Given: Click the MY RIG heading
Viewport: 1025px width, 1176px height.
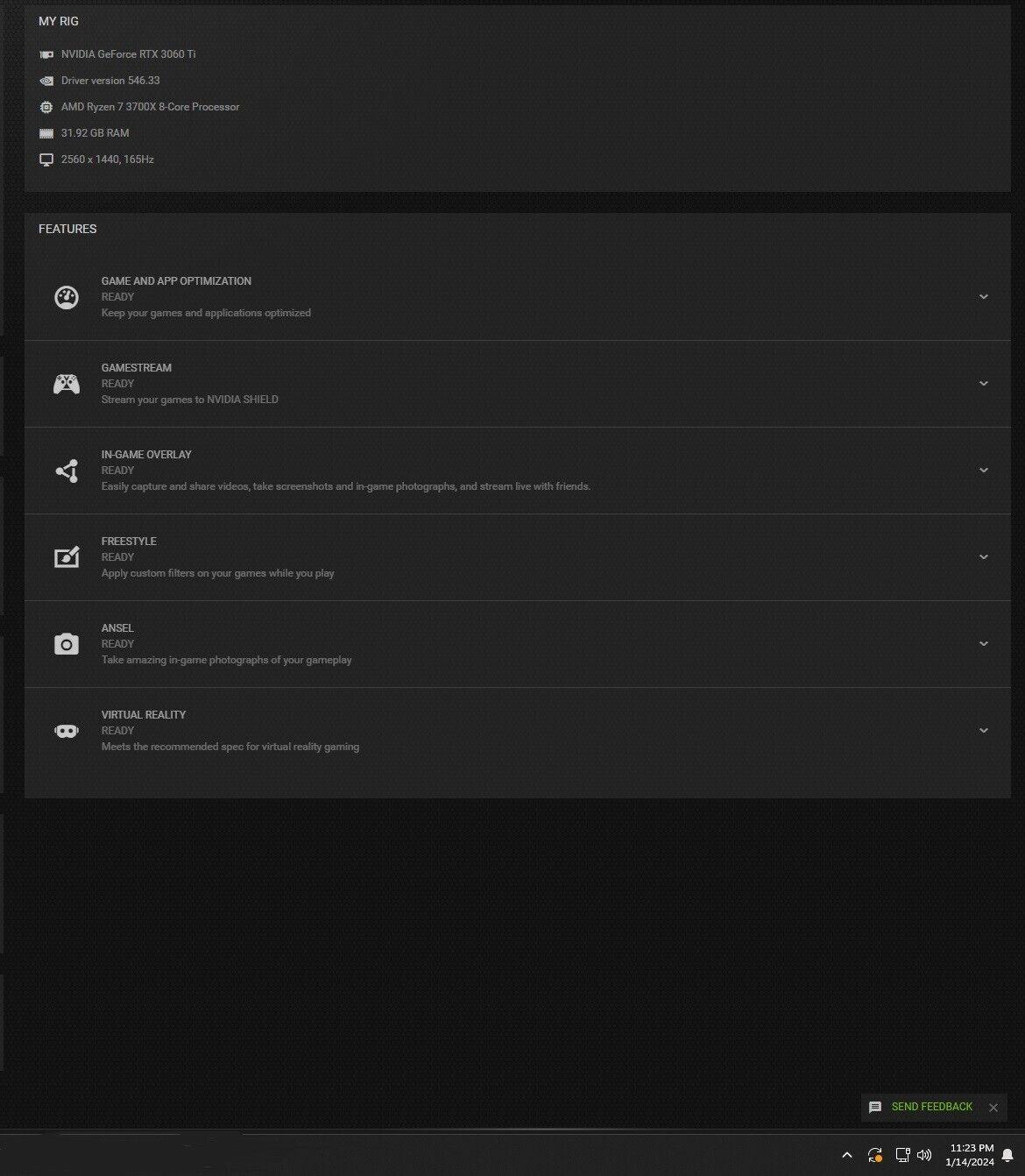Looking at the screenshot, I should pyautogui.click(x=59, y=21).
